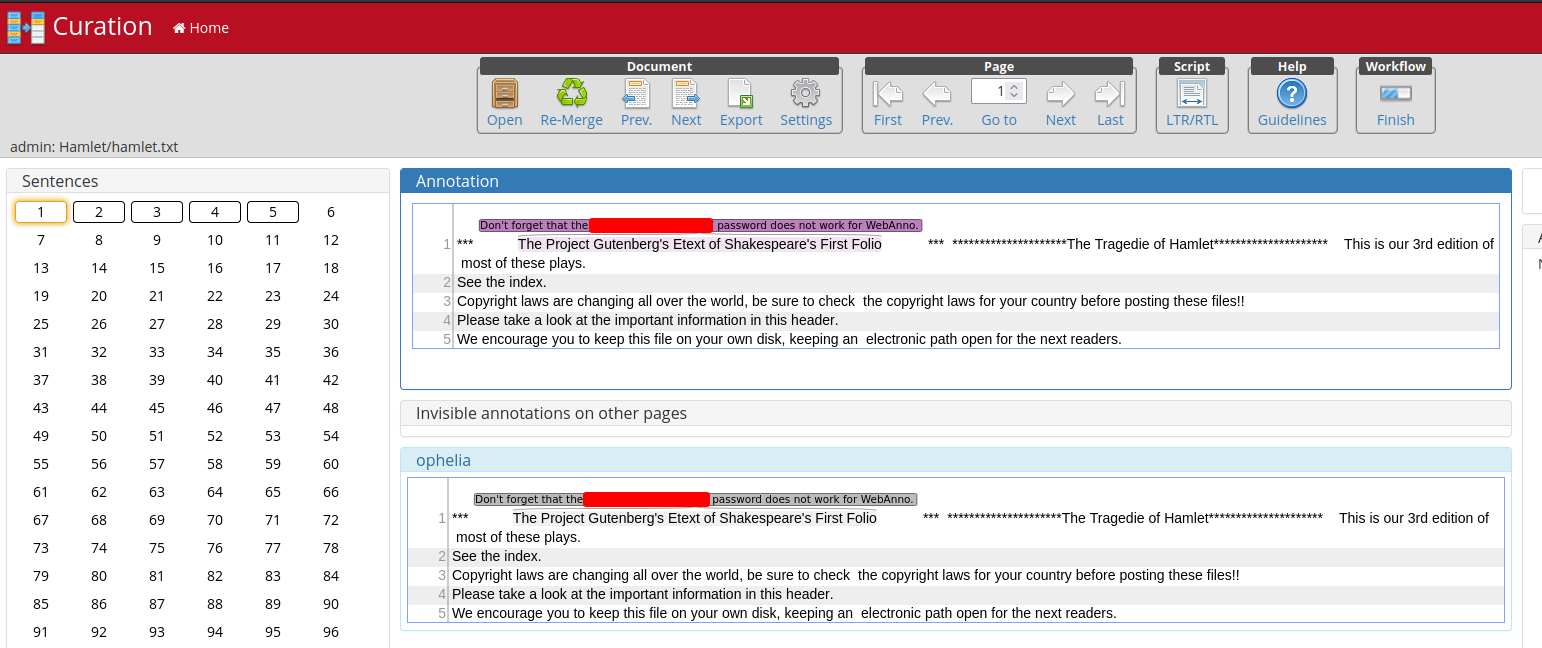Open the Settings gear icon
Viewport: 1542px width, 648px height.
[806, 94]
